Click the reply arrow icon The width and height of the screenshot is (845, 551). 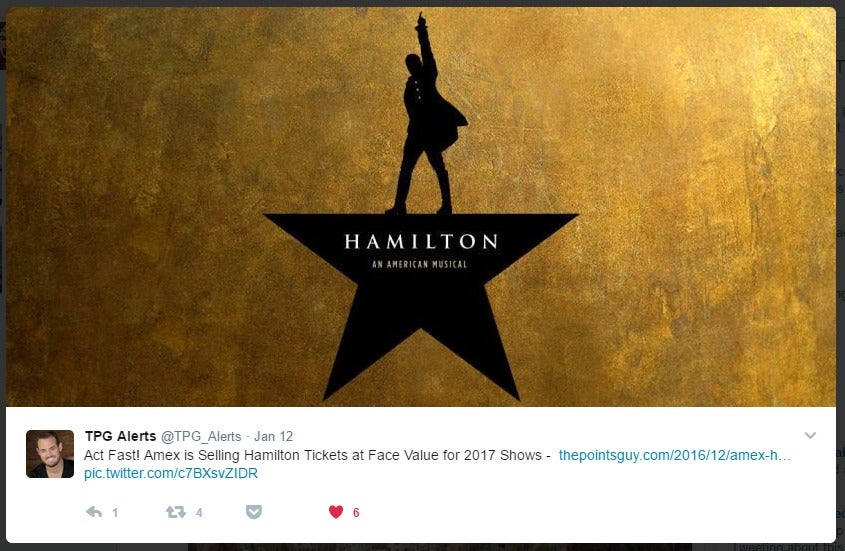click(94, 512)
